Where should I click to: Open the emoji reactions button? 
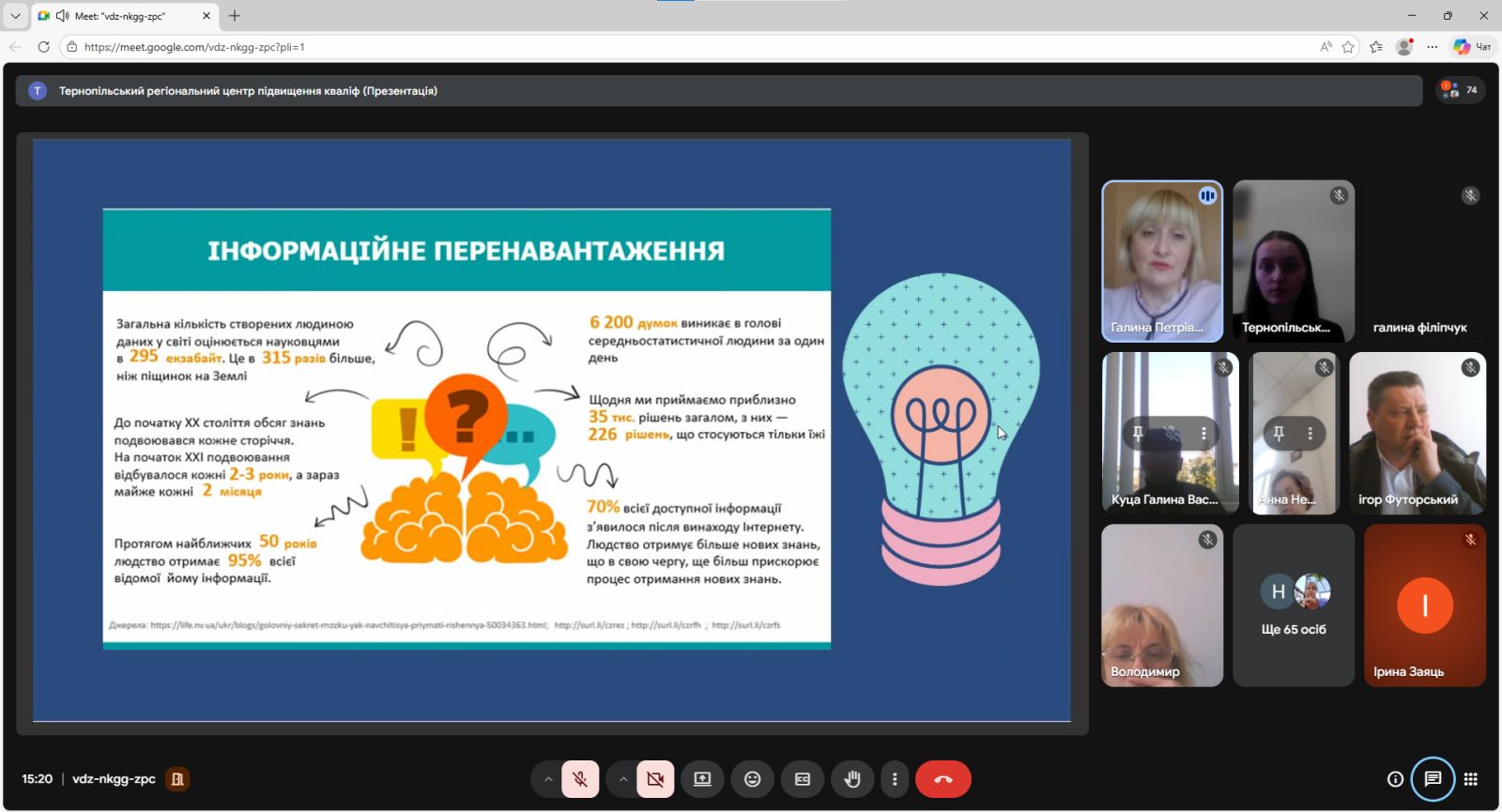click(x=752, y=779)
